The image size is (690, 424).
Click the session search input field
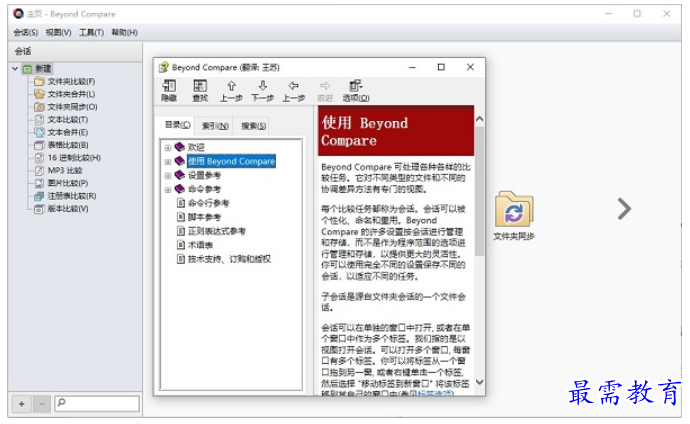coord(97,403)
